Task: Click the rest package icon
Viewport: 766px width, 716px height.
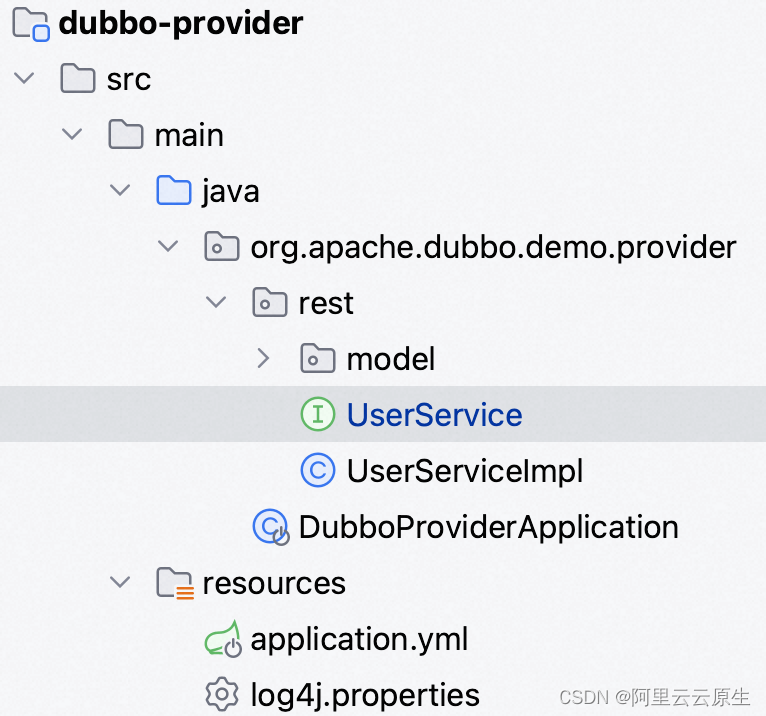Action: pos(269,303)
